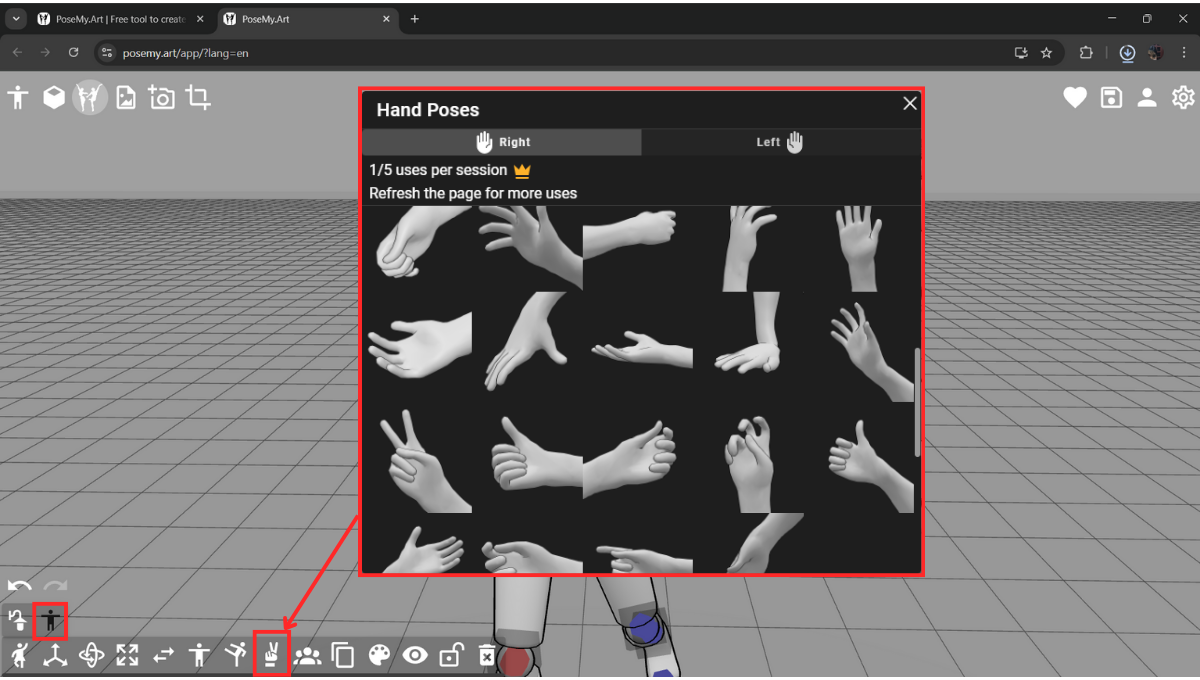The width and height of the screenshot is (1200, 680).
Task: Switch to the Left hand tab
Action: coord(782,141)
